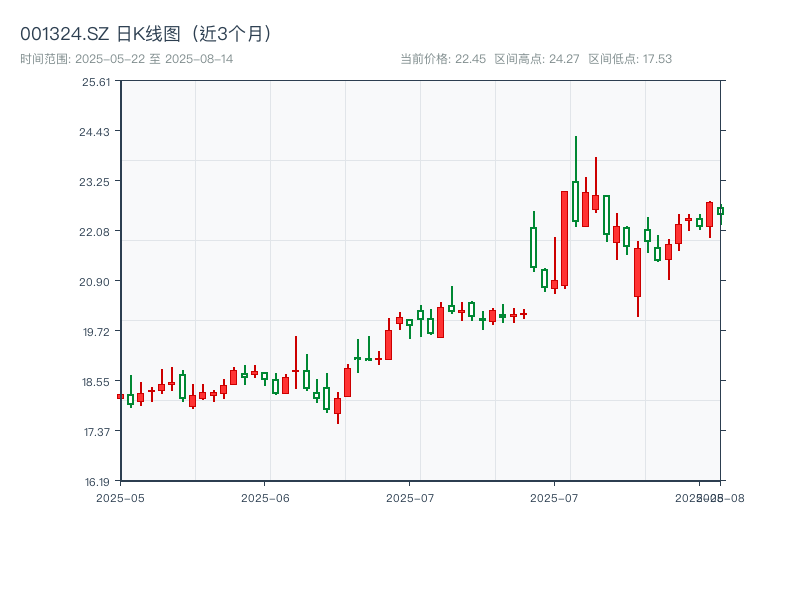The height and width of the screenshot is (600, 800).
Task: Click the 25.61 y-axis tick label
Action: (x=96, y=82)
